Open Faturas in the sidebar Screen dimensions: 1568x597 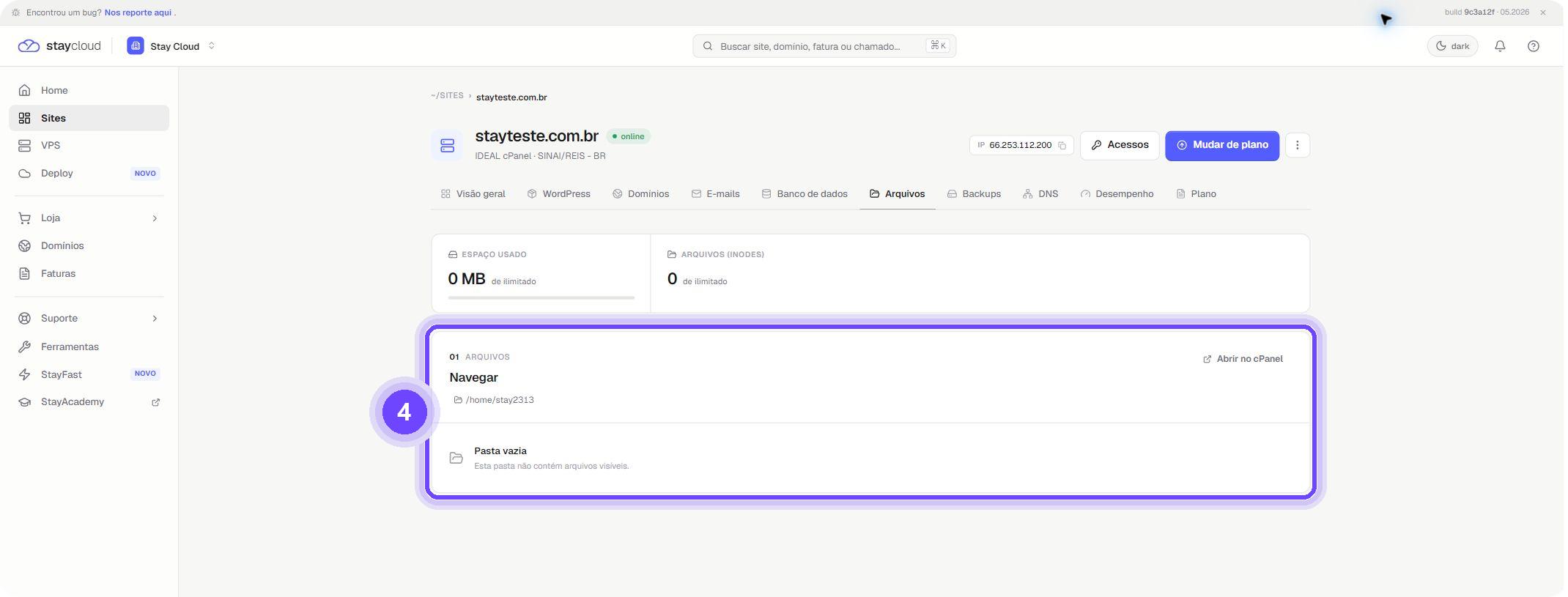coord(89,273)
